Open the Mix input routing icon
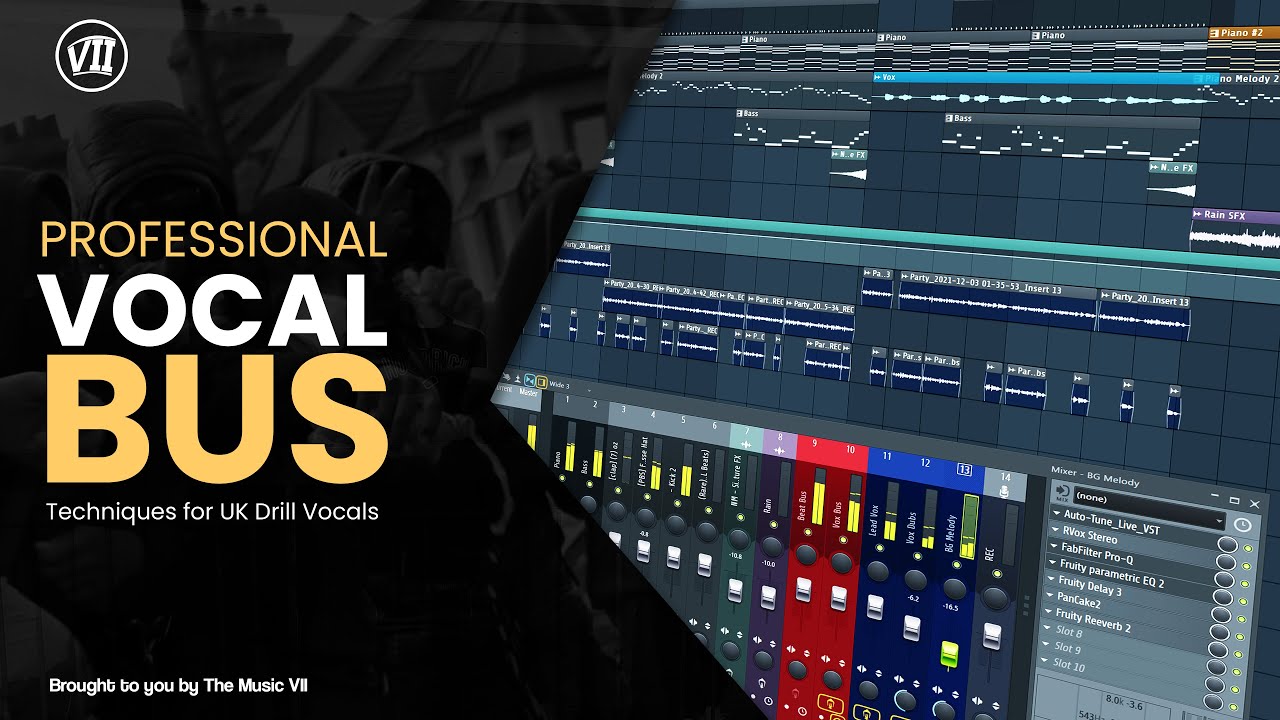The width and height of the screenshot is (1280, 720). point(1063,493)
